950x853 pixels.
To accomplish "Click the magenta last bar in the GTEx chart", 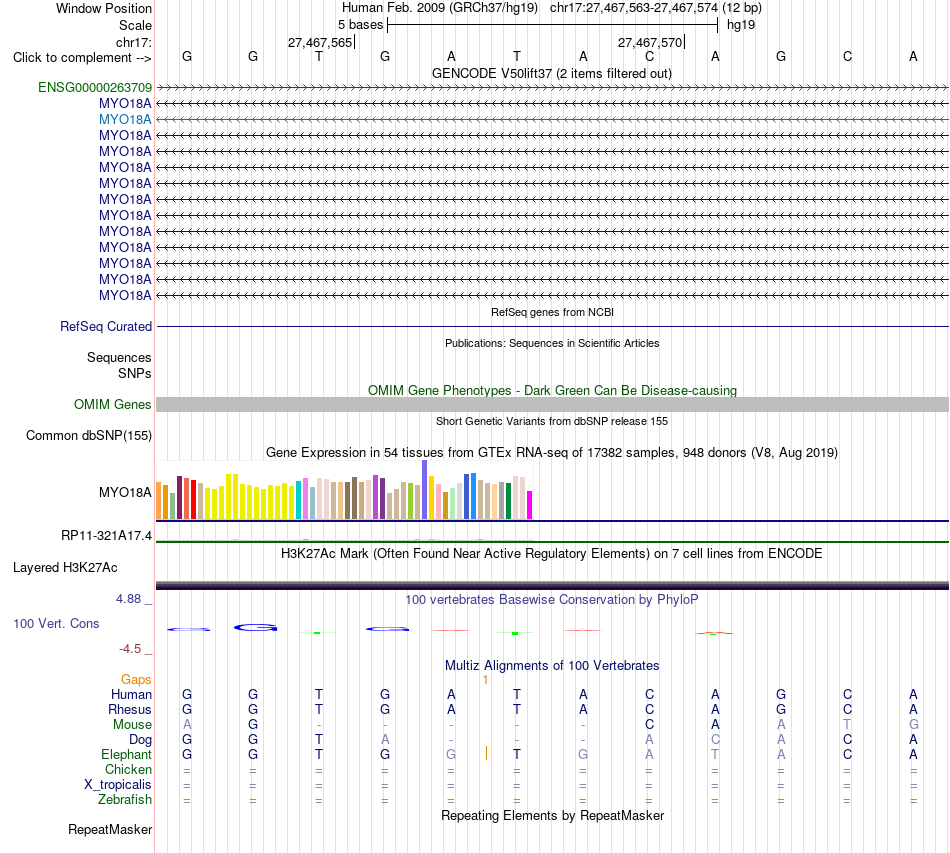I will click(530, 505).
